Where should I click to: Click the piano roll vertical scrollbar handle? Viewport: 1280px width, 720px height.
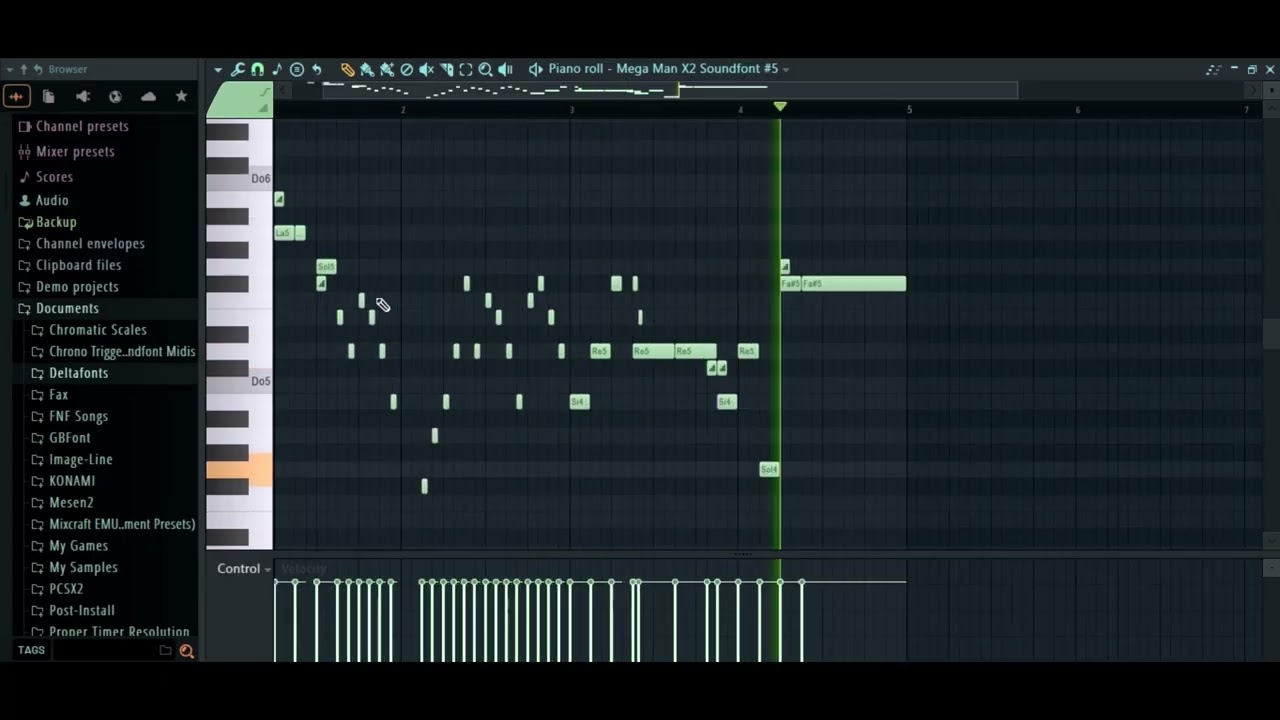[x=1271, y=335]
